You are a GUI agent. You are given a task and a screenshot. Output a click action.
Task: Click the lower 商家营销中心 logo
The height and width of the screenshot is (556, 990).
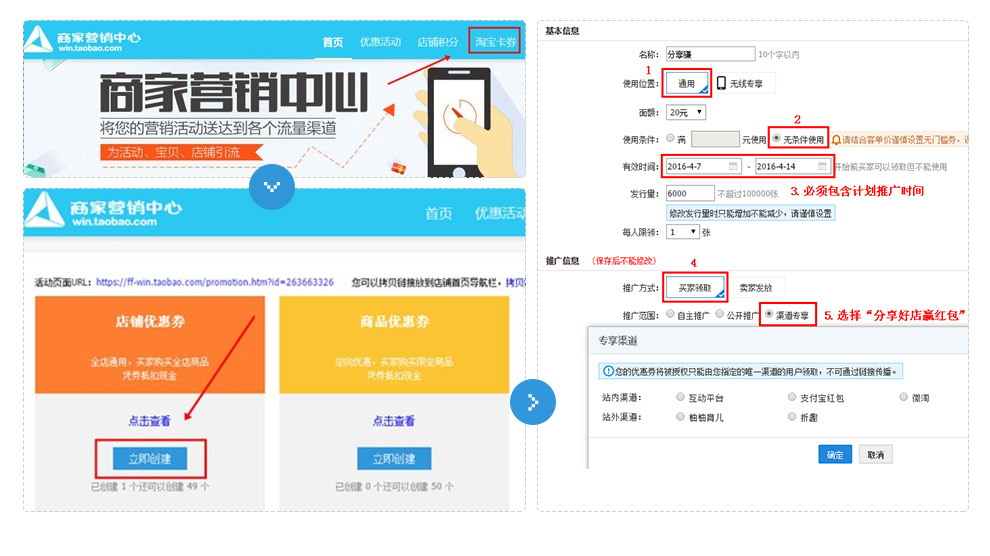click(104, 210)
